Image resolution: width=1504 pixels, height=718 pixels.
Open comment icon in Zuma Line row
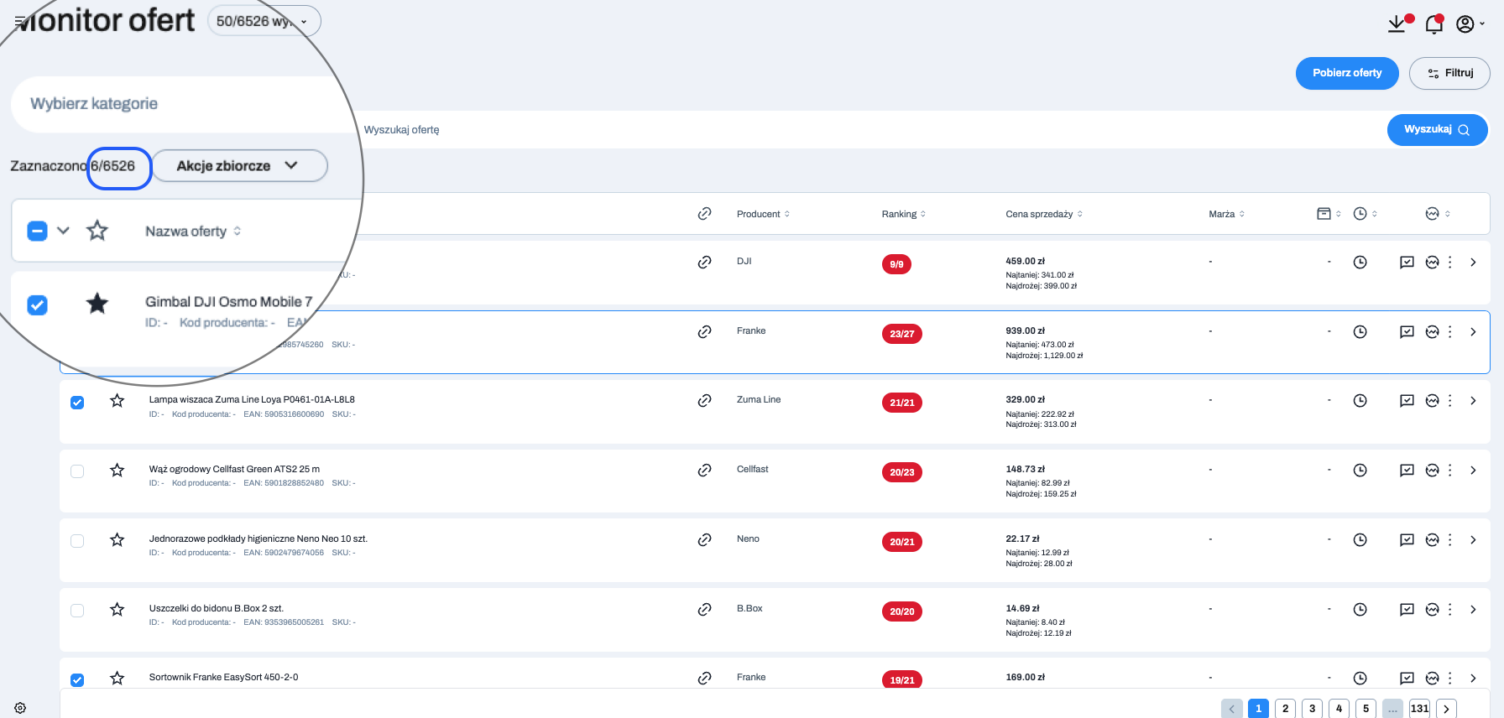click(1407, 401)
